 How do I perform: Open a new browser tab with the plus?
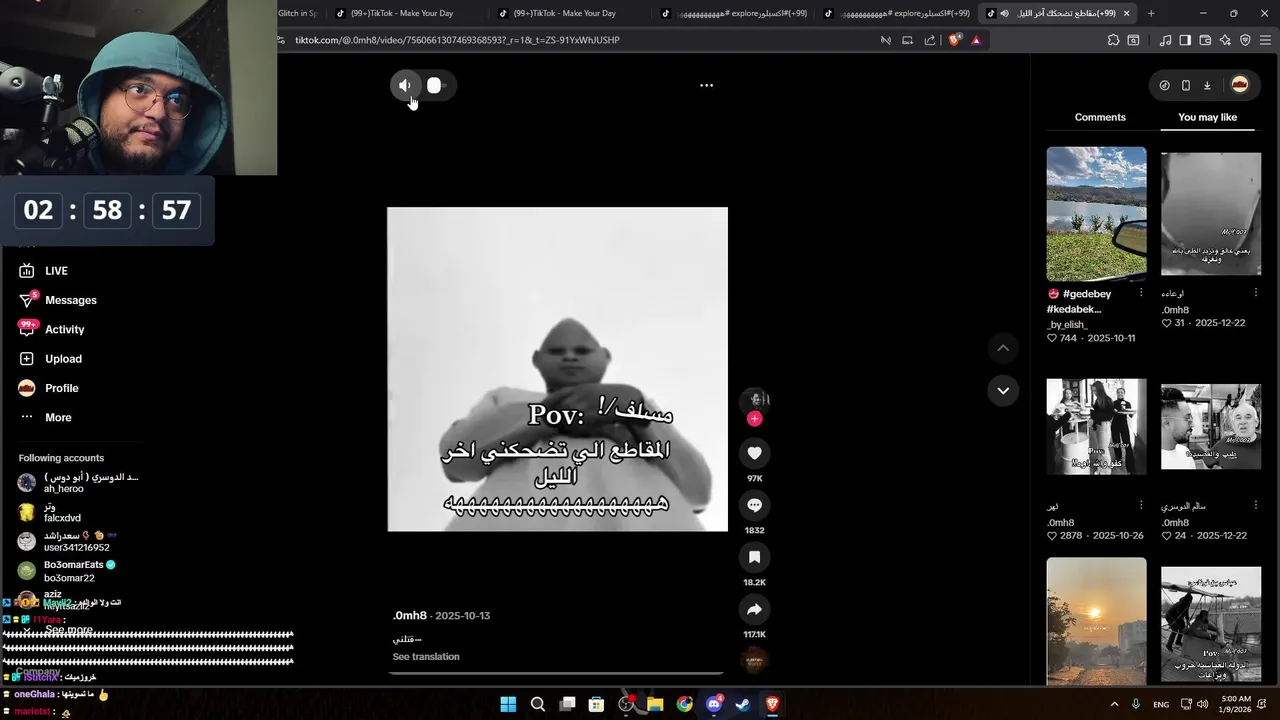[1151, 13]
